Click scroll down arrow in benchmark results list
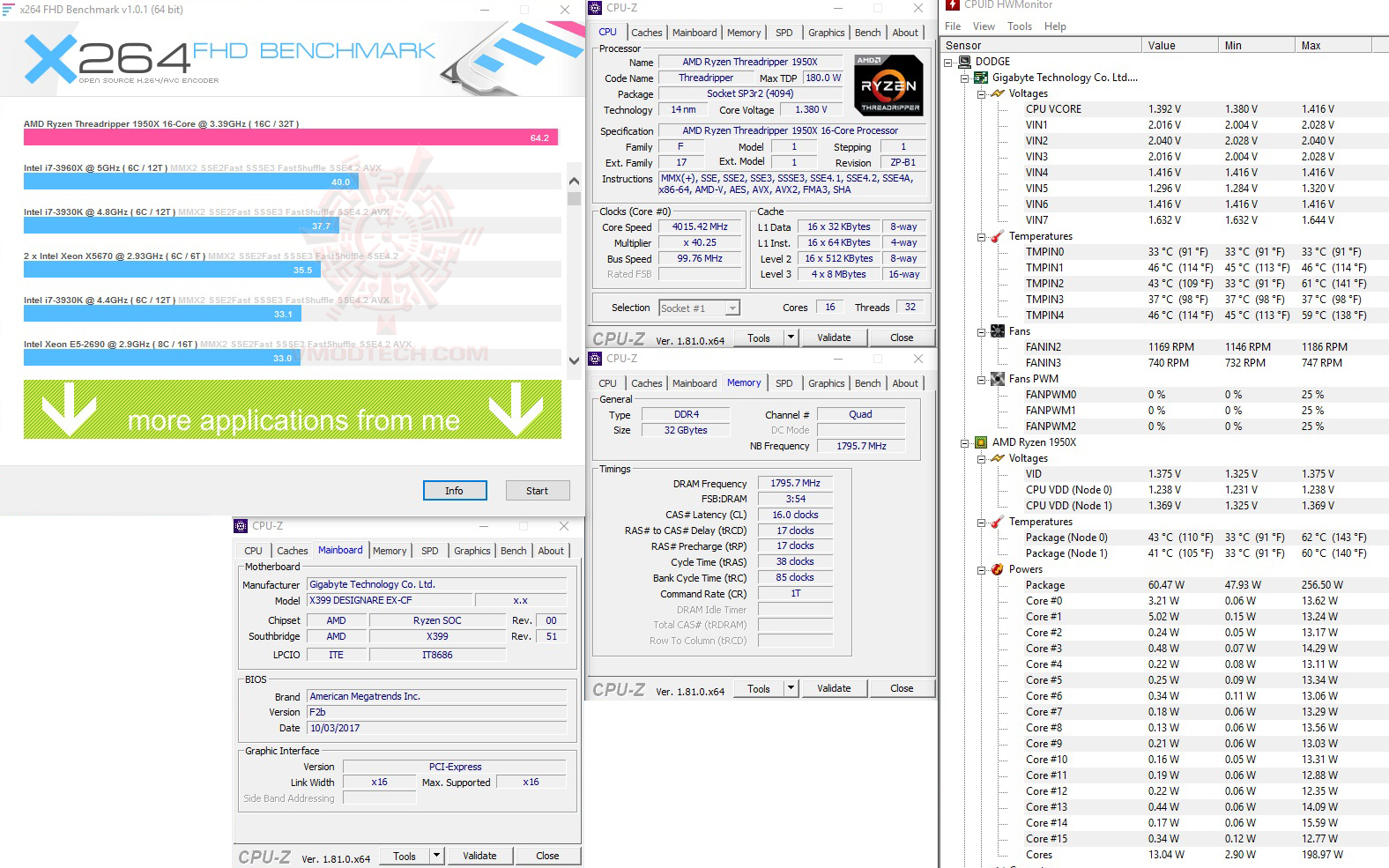Screen dimensions: 1389x868 574,360
